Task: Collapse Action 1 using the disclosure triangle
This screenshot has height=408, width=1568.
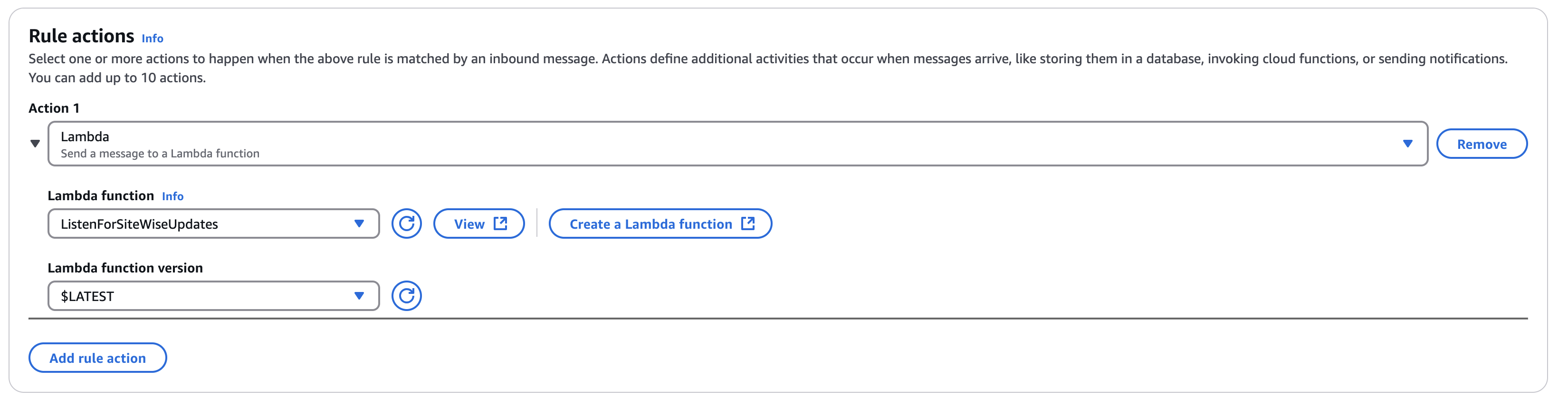Action: (x=36, y=144)
